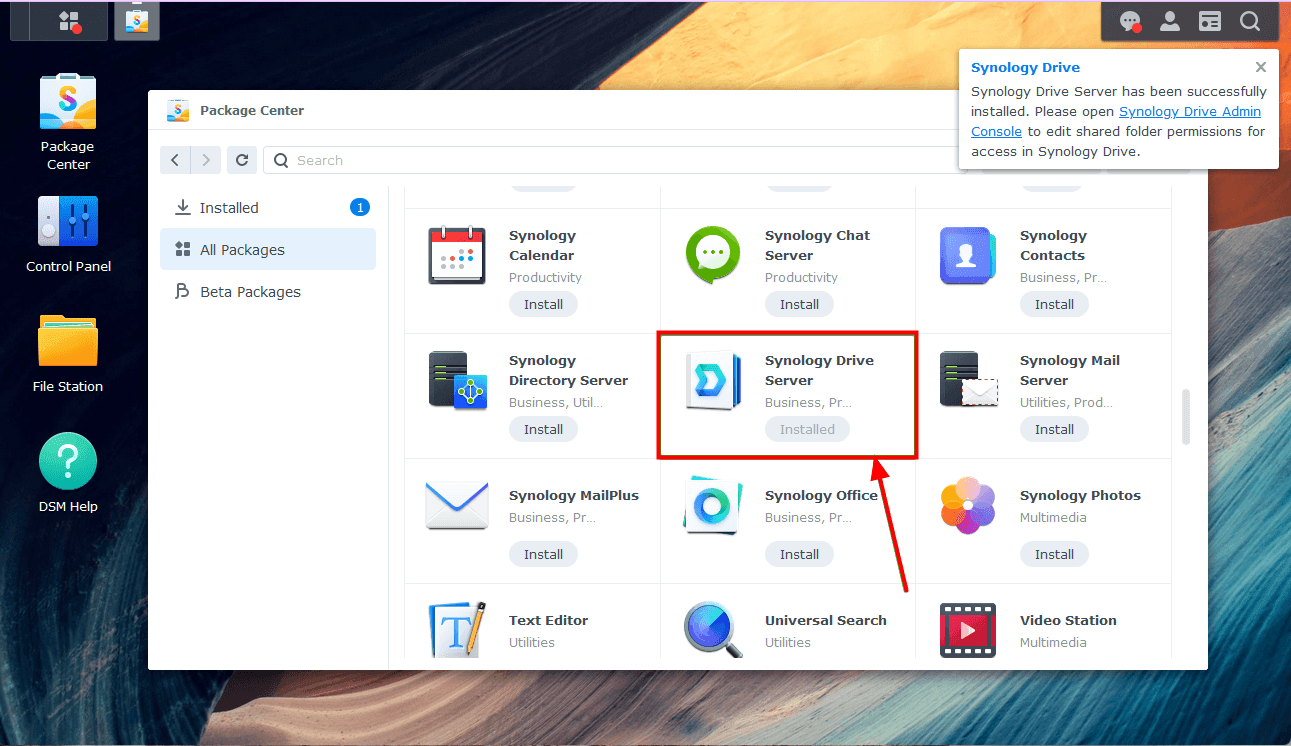Click the Universal Search package icon
Viewport: 1291px width, 746px height.
[x=713, y=629]
